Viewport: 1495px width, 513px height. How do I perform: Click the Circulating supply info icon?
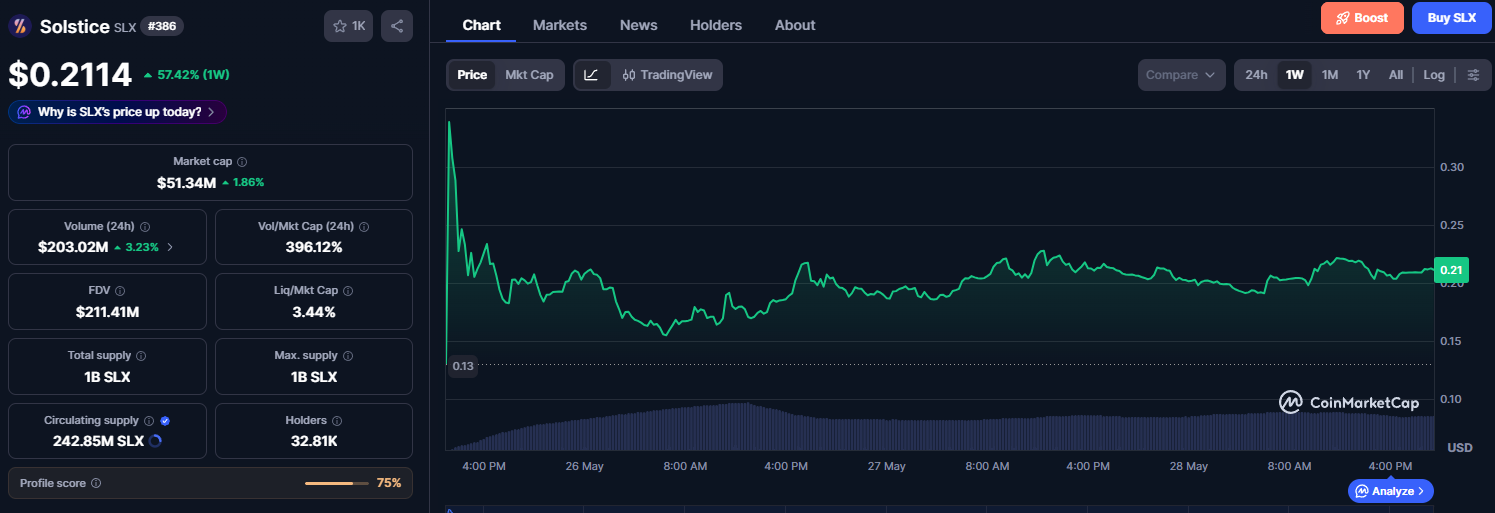coord(149,421)
